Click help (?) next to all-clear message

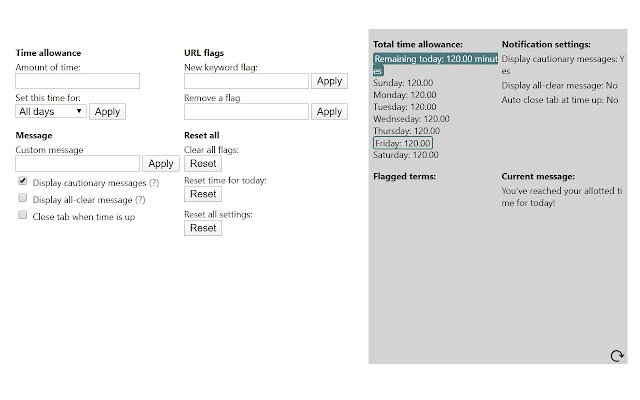pos(139,199)
